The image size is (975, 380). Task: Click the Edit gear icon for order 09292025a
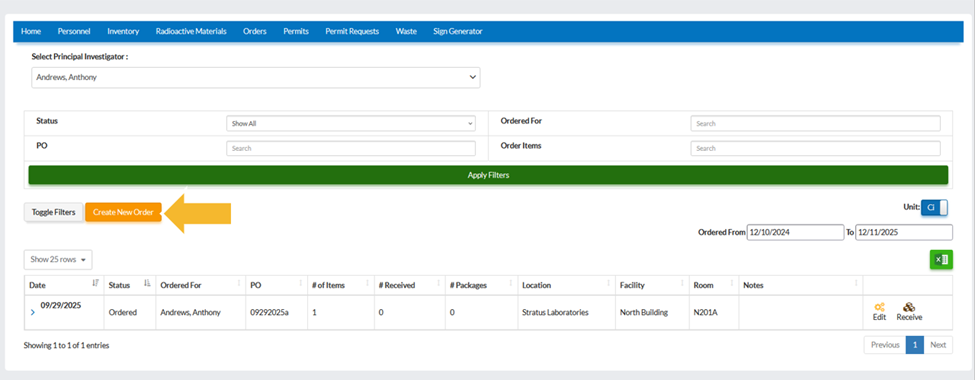[879, 307]
